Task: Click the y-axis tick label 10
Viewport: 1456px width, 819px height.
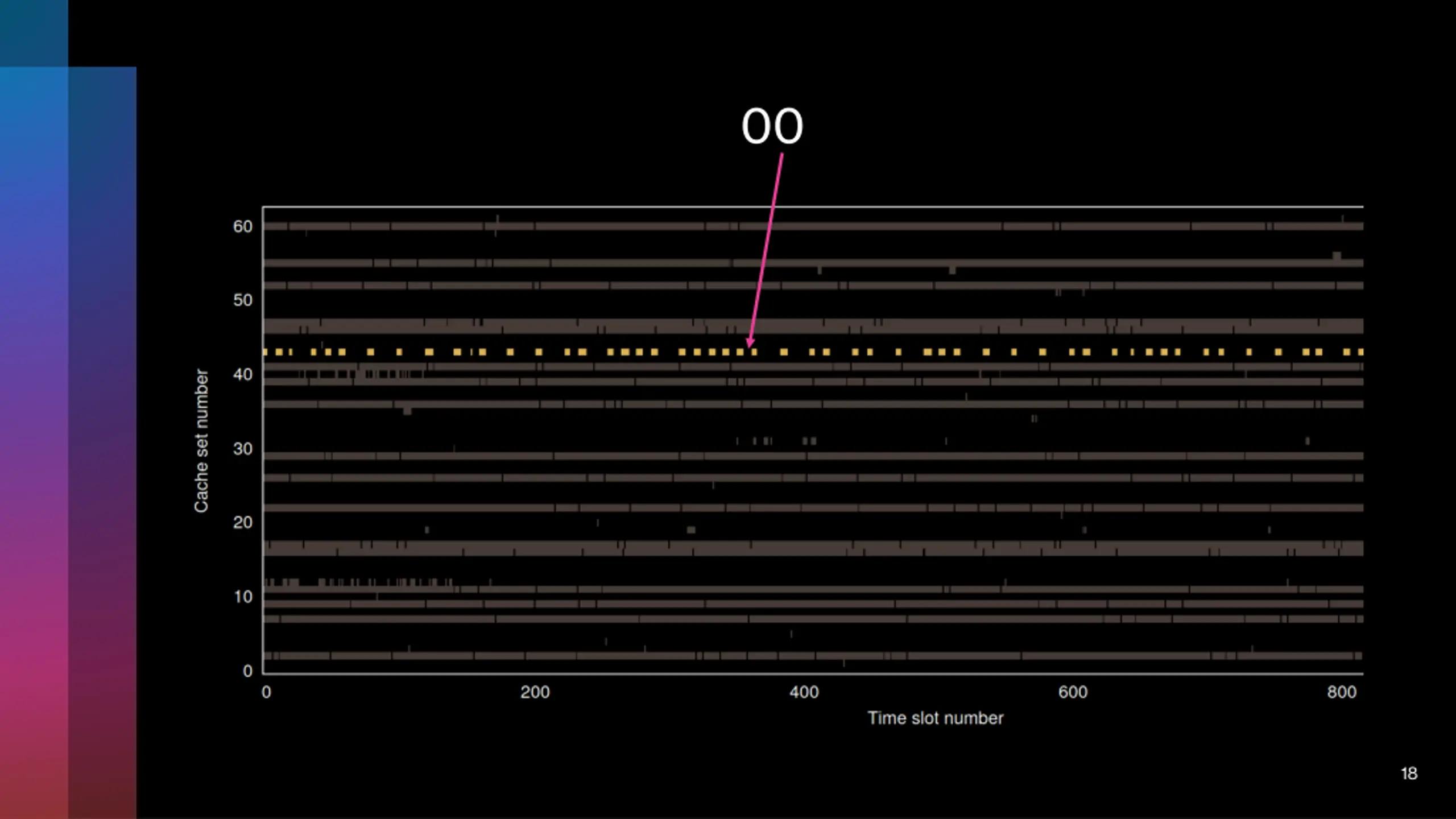Action: (x=243, y=597)
